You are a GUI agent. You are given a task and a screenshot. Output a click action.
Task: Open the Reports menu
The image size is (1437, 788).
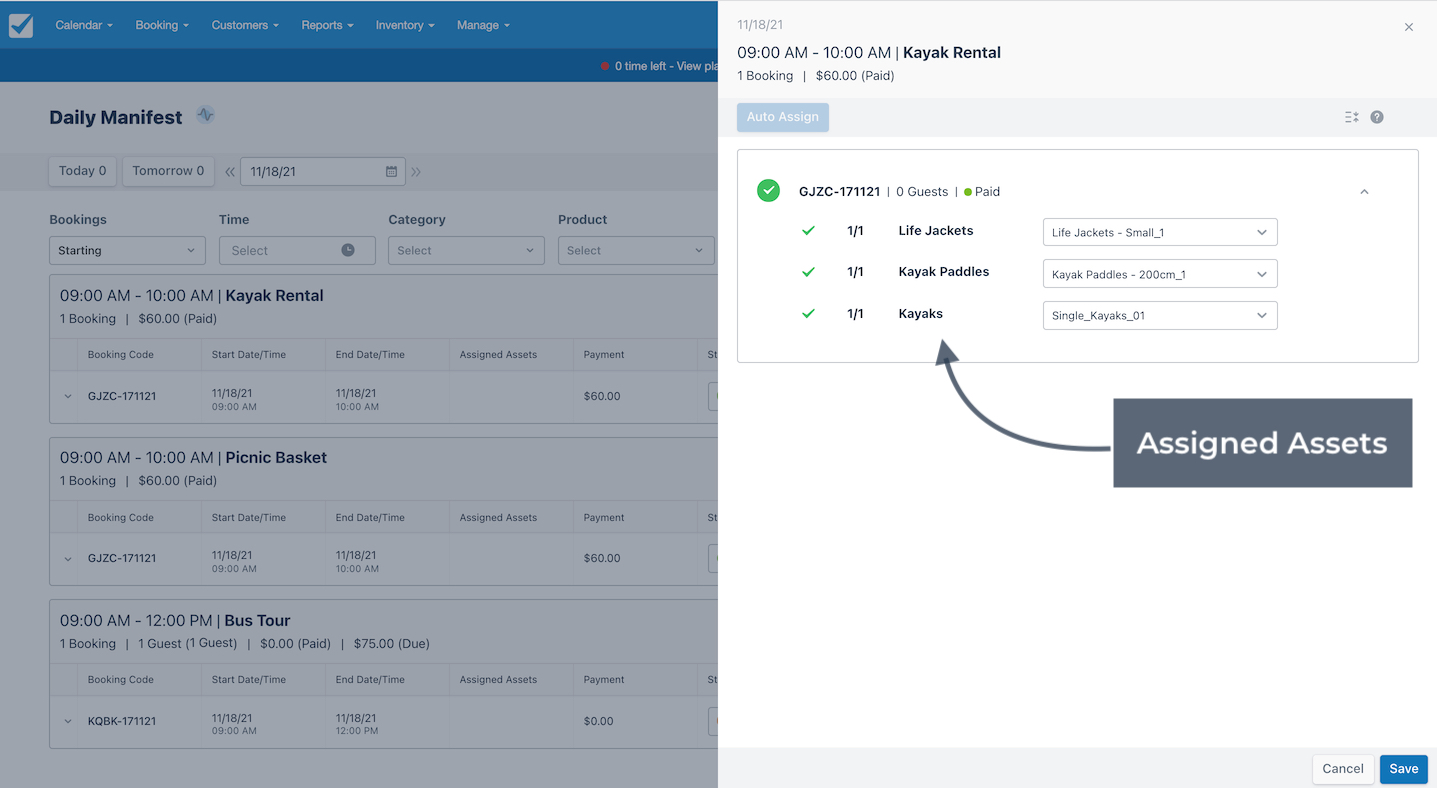pos(327,25)
